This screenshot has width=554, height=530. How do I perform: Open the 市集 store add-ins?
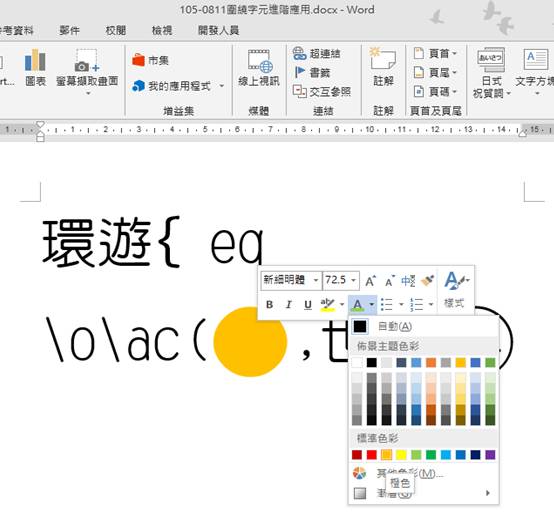click(x=151, y=60)
